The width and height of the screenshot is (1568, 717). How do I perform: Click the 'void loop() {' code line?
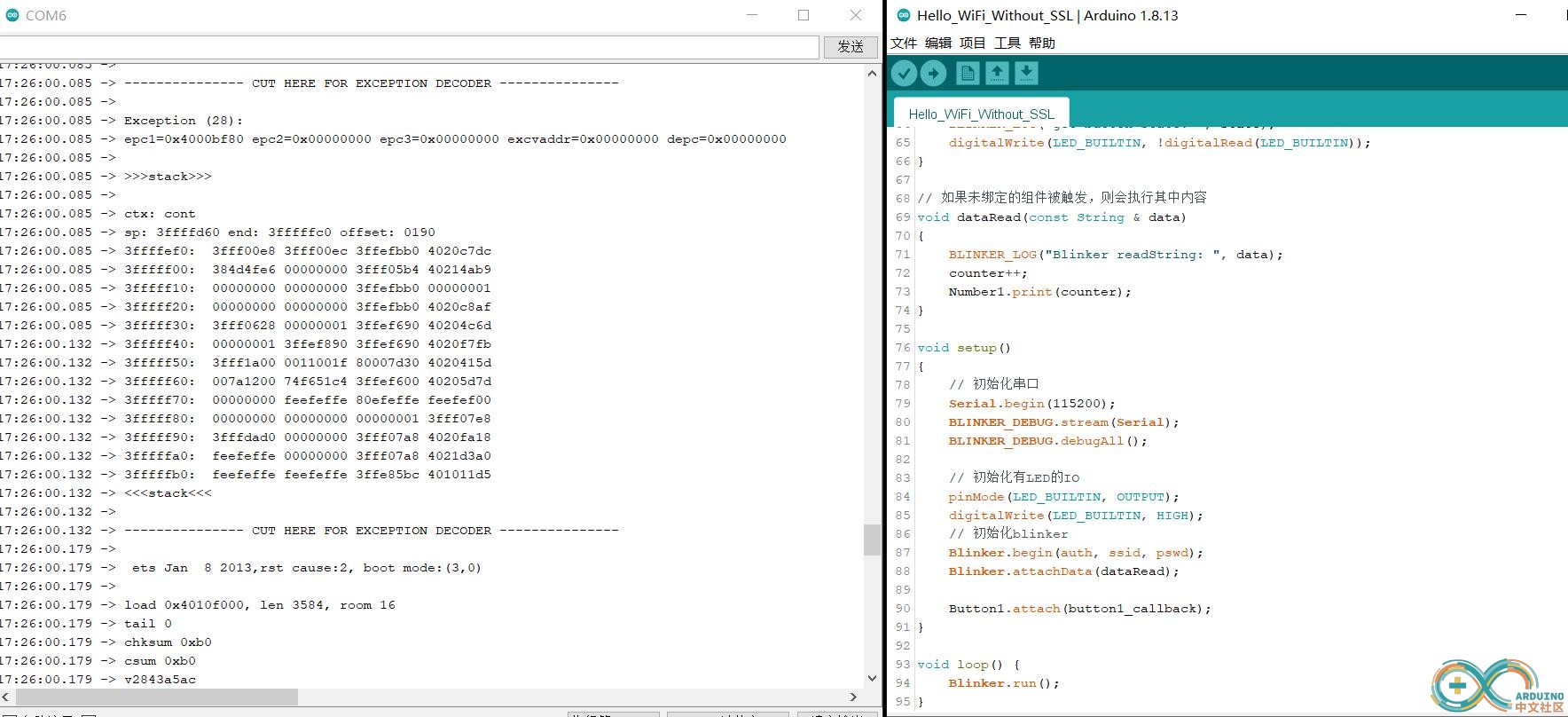point(968,664)
